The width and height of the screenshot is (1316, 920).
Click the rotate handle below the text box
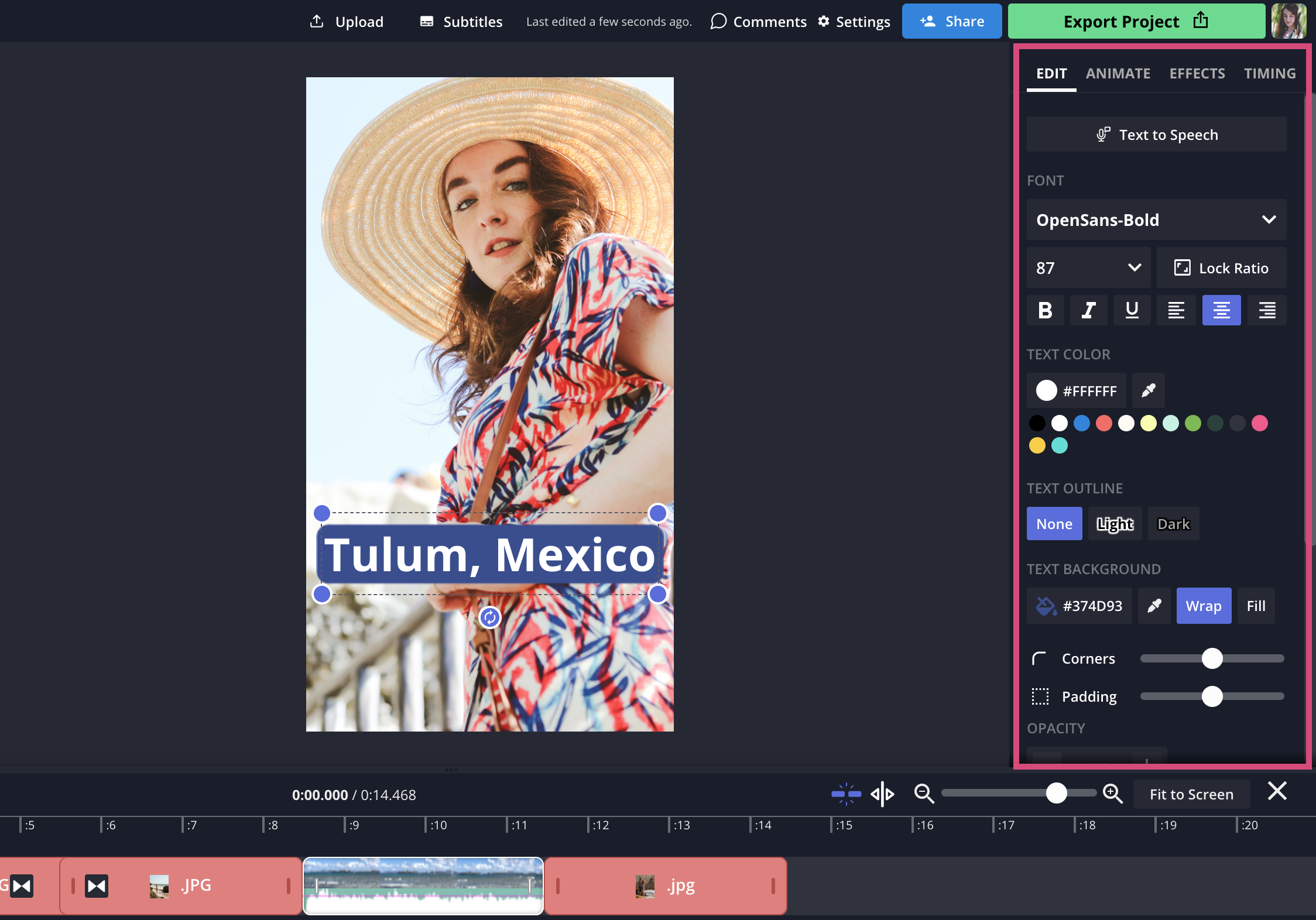[490, 617]
